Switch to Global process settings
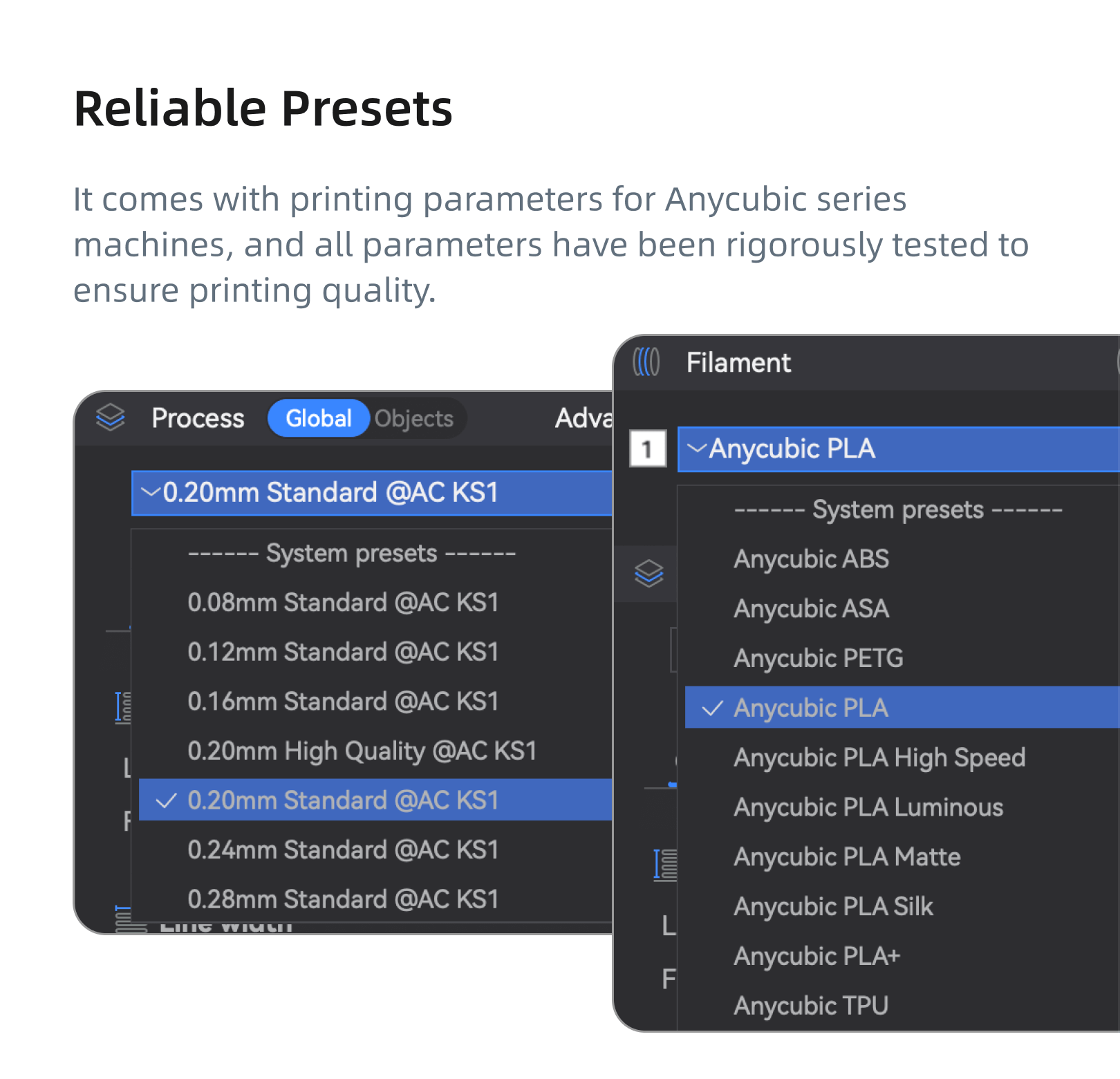 click(319, 418)
